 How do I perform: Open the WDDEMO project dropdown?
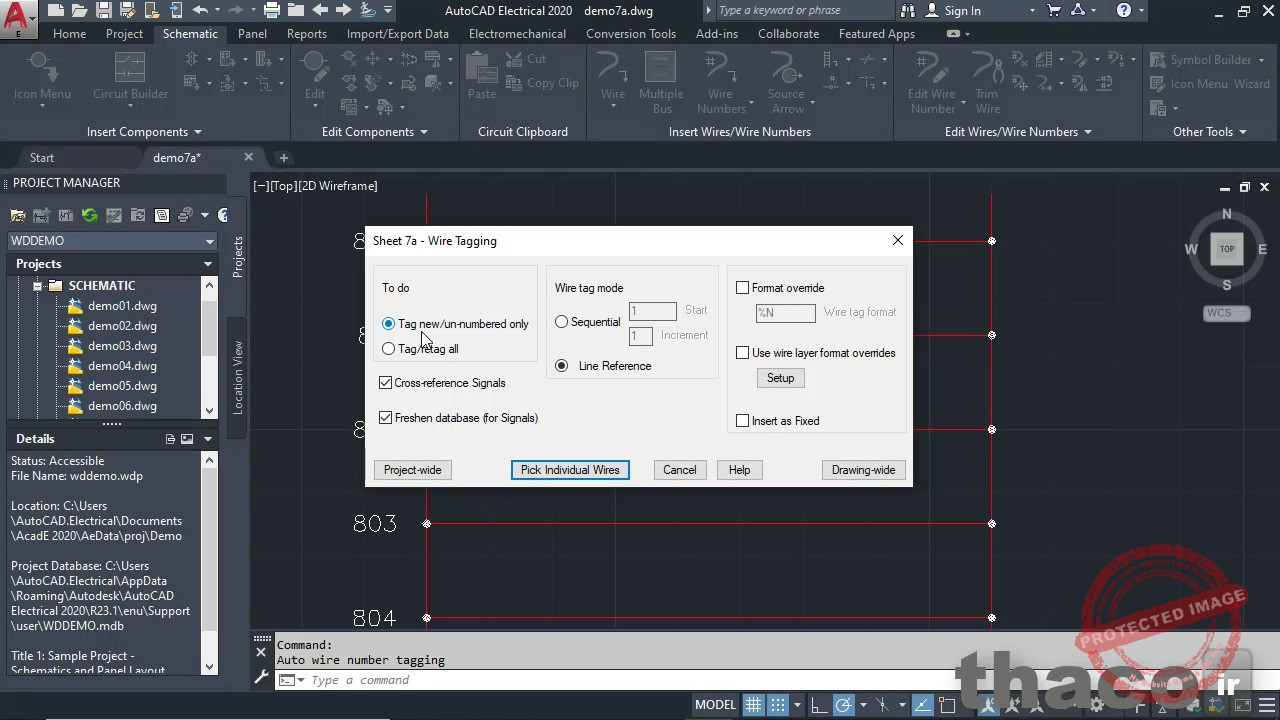click(209, 241)
